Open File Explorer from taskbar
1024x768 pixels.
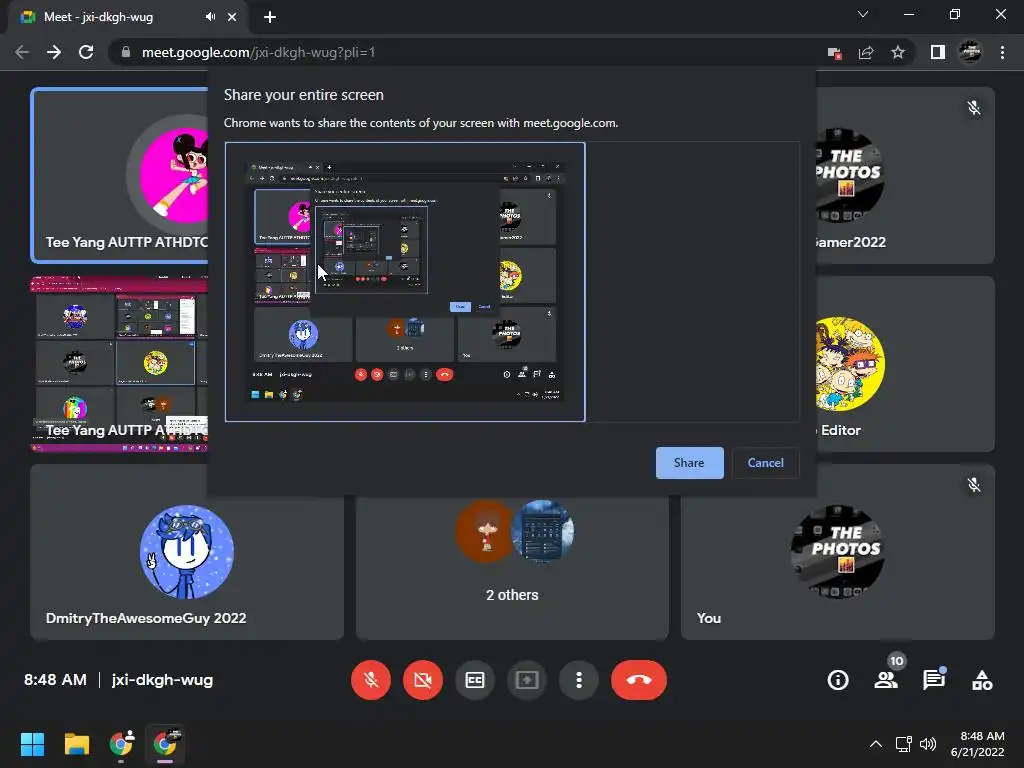tap(76, 744)
